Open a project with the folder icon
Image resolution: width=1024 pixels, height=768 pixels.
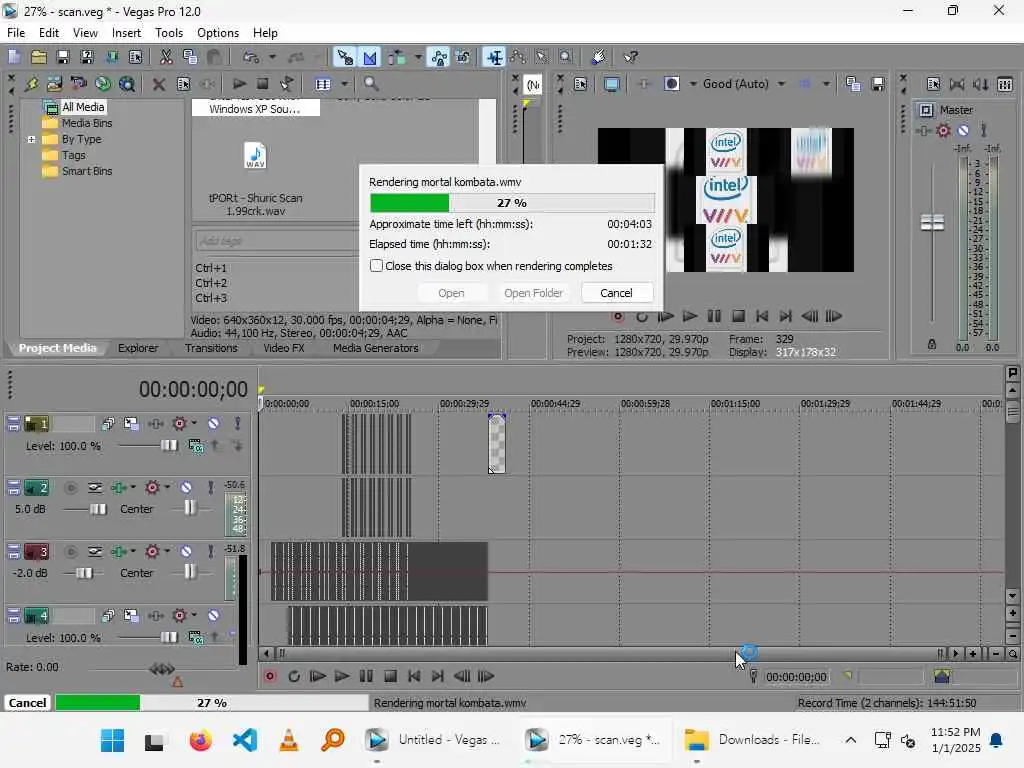pos(39,57)
